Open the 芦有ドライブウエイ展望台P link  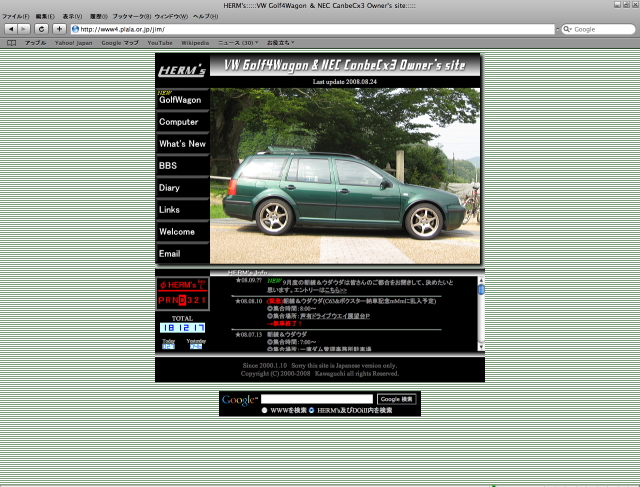coord(335,316)
